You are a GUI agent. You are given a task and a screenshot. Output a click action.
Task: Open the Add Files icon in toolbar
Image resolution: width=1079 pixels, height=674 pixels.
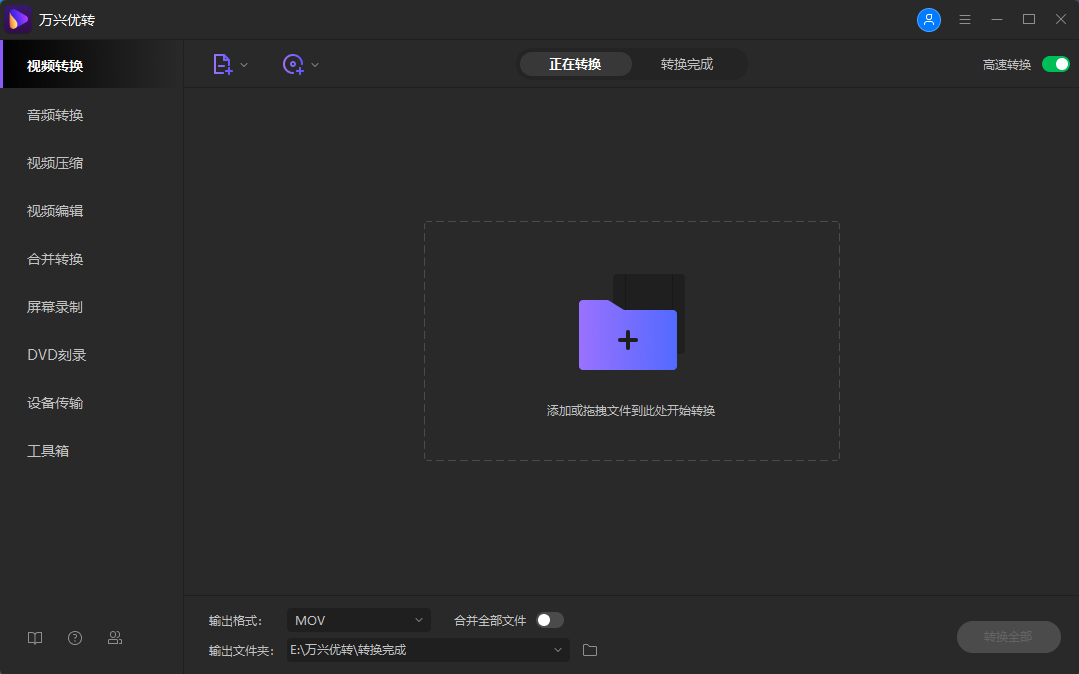[222, 63]
